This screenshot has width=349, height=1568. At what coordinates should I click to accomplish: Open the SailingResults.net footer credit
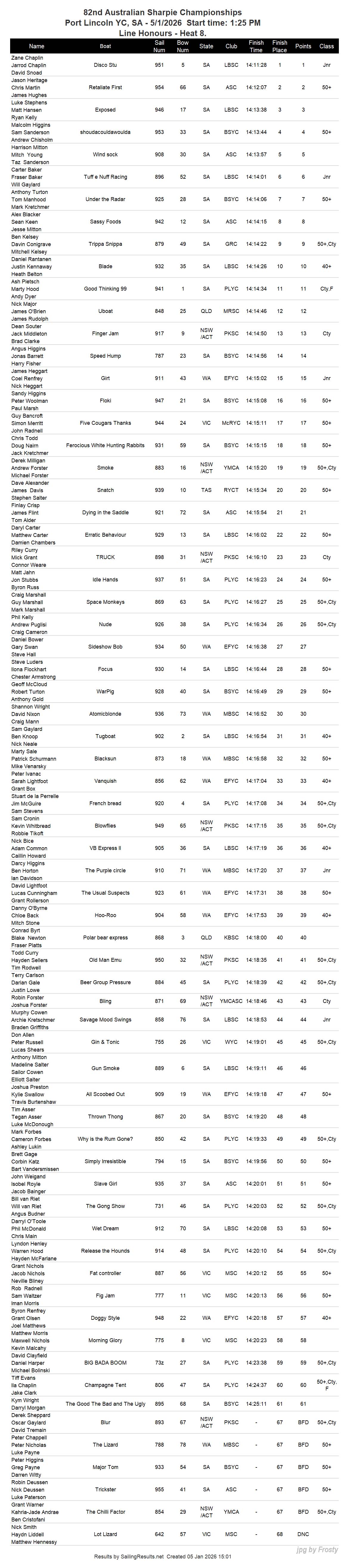pyautogui.click(x=163, y=1556)
